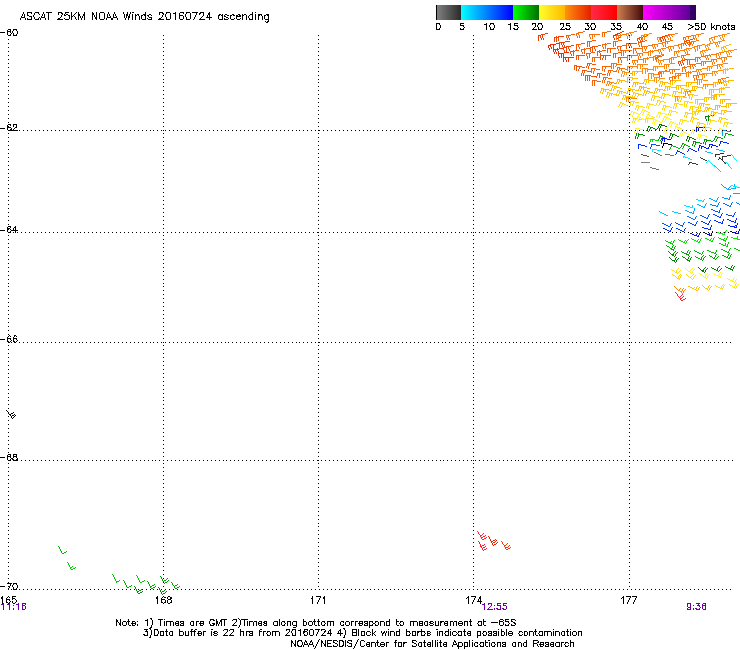Viewport: 740px width, 650px height.
Task: Select the NOAA/NESDIS credit line
Action: [x=432, y=644]
